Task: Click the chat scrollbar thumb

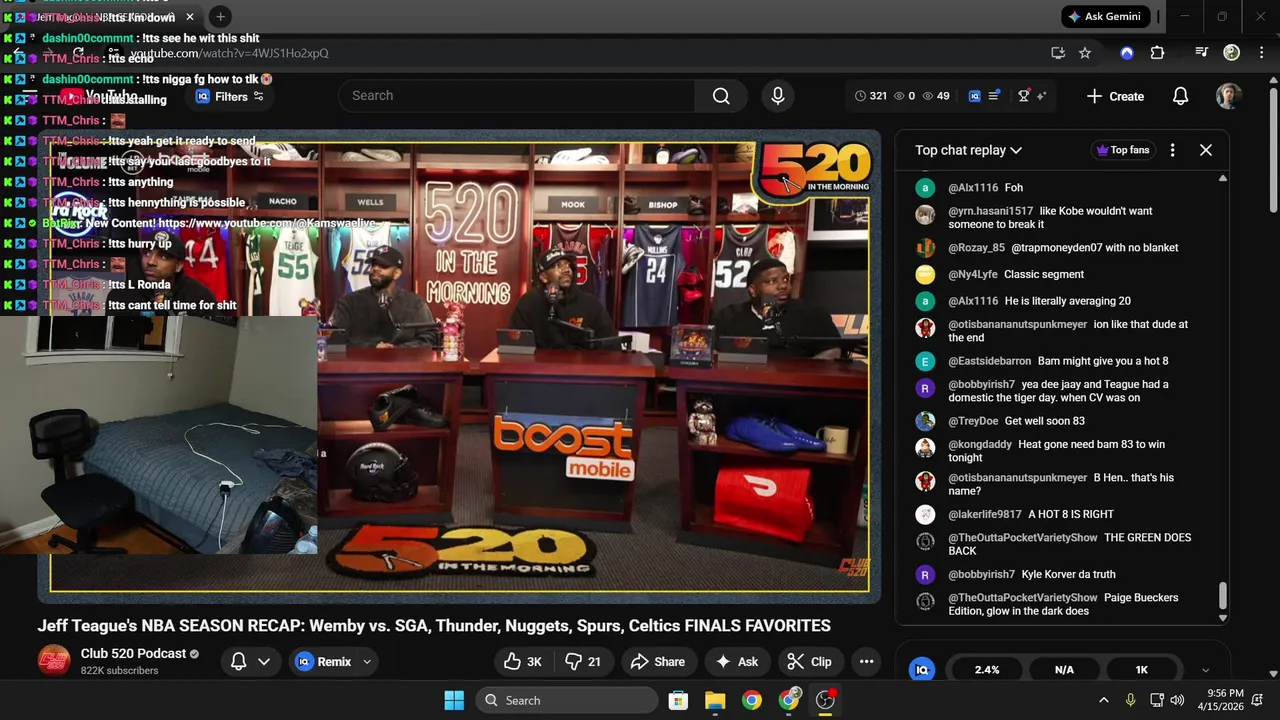Action: 1222,597
